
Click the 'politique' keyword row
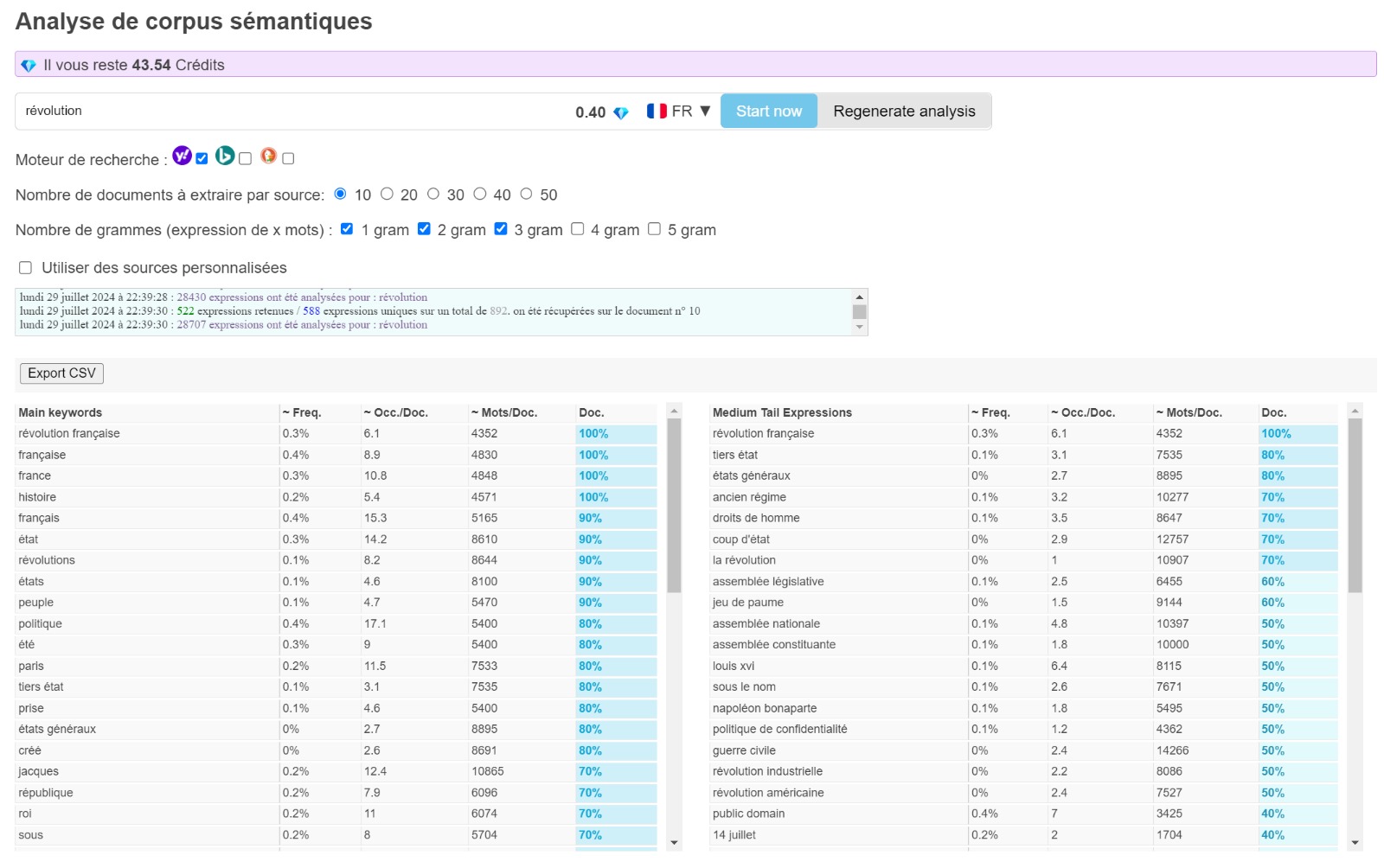[x=337, y=624]
